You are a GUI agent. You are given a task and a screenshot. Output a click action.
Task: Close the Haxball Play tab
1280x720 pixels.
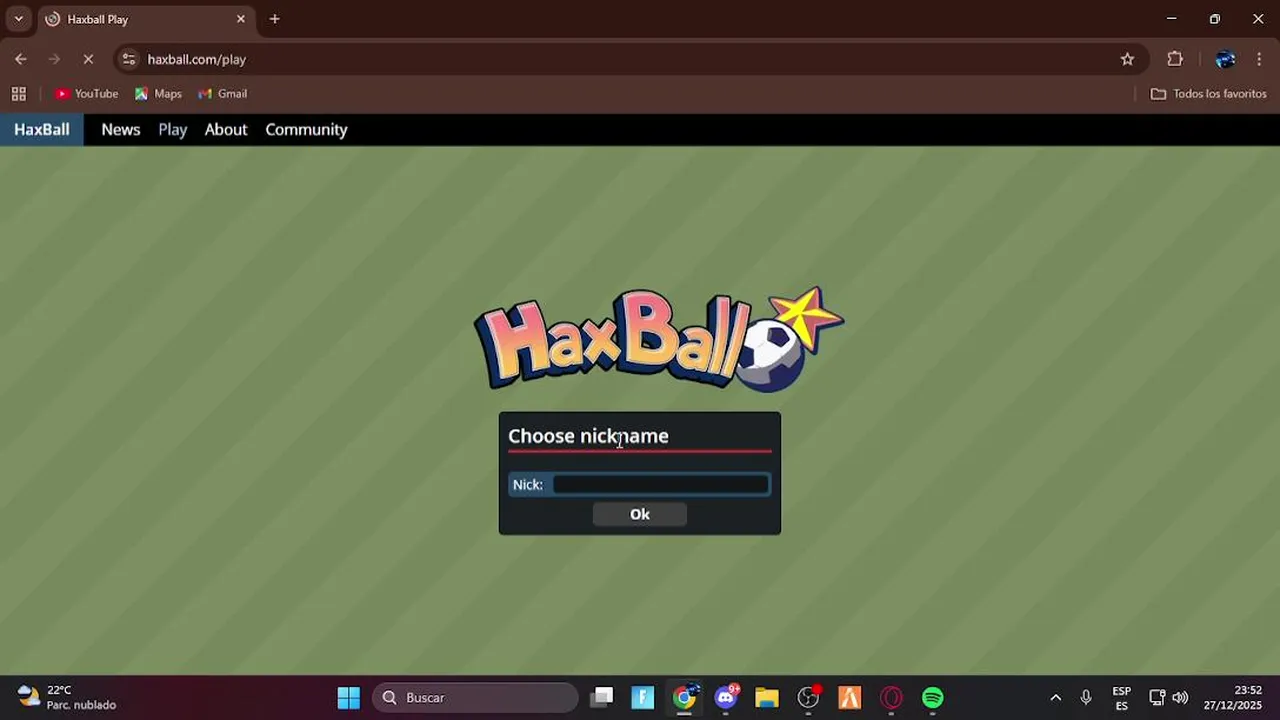(240, 19)
